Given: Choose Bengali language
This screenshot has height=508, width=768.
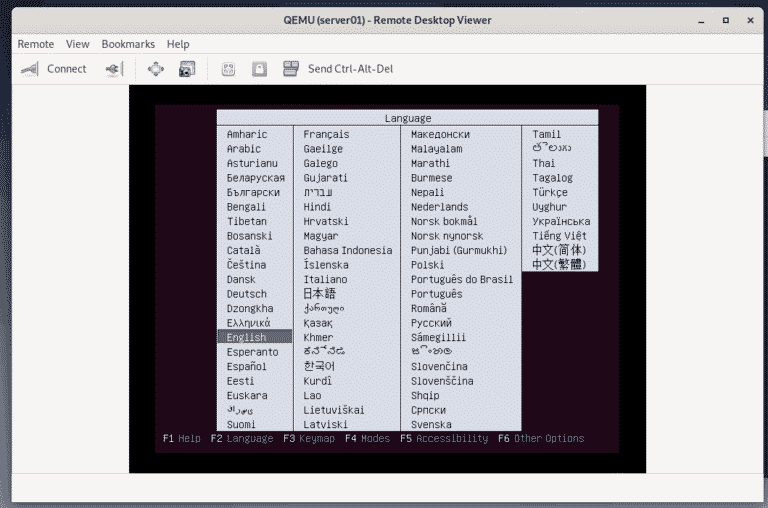Looking at the screenshot, I should coord(246,207).
